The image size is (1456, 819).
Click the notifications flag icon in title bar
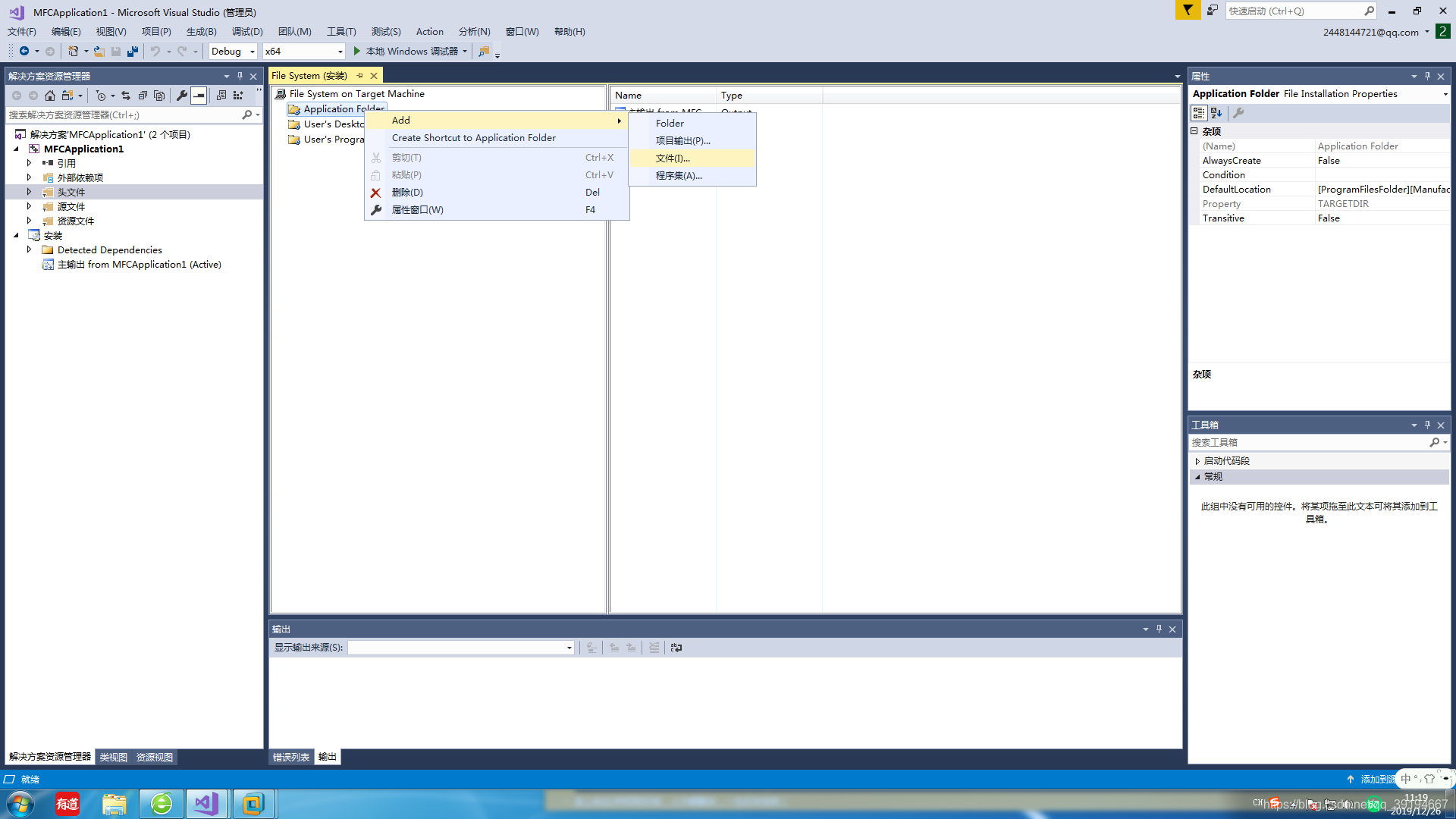pyautogui.click(x=1188, y=10)
